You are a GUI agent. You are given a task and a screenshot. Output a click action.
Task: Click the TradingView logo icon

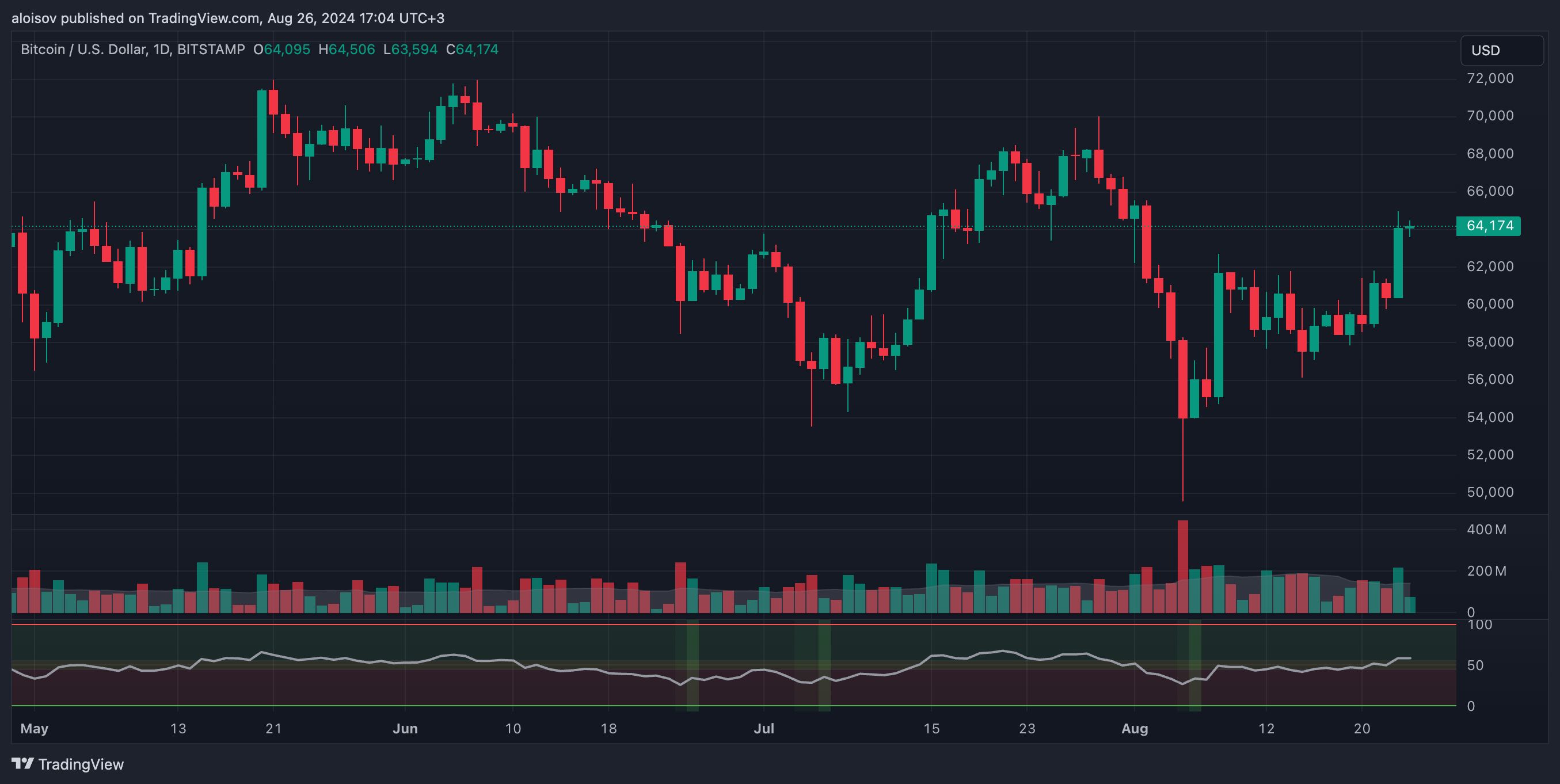pyautogui.click(x=22, y=763)
